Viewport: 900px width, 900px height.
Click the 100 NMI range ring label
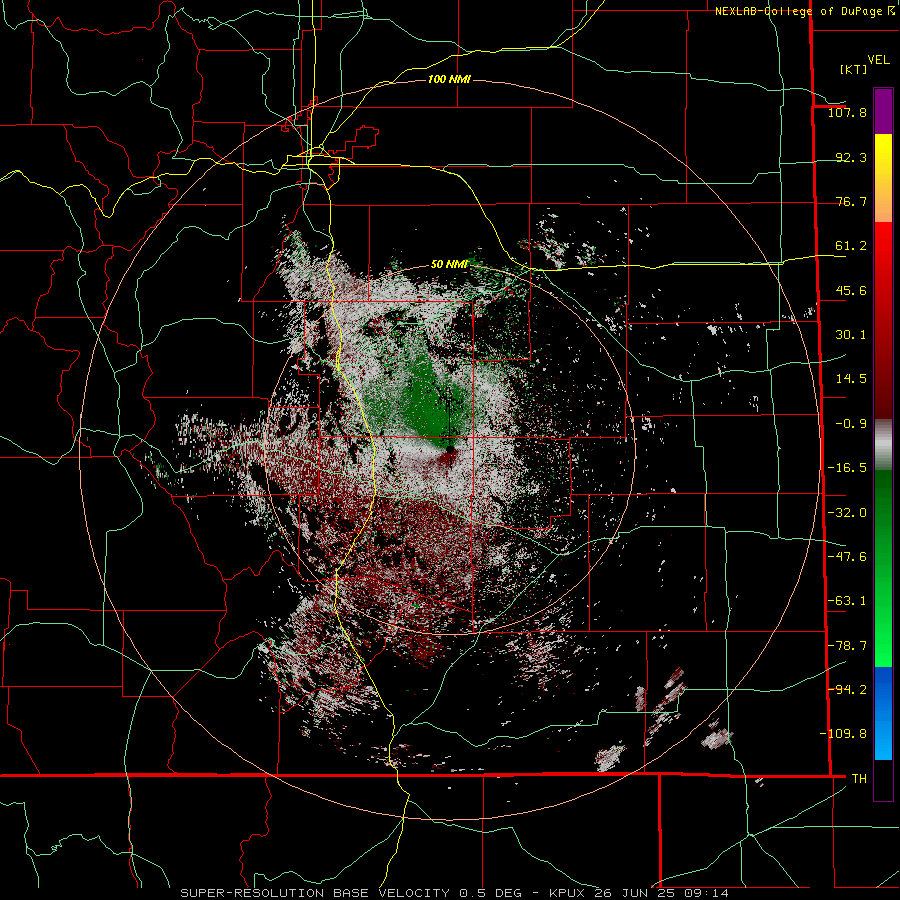point(449,79)
